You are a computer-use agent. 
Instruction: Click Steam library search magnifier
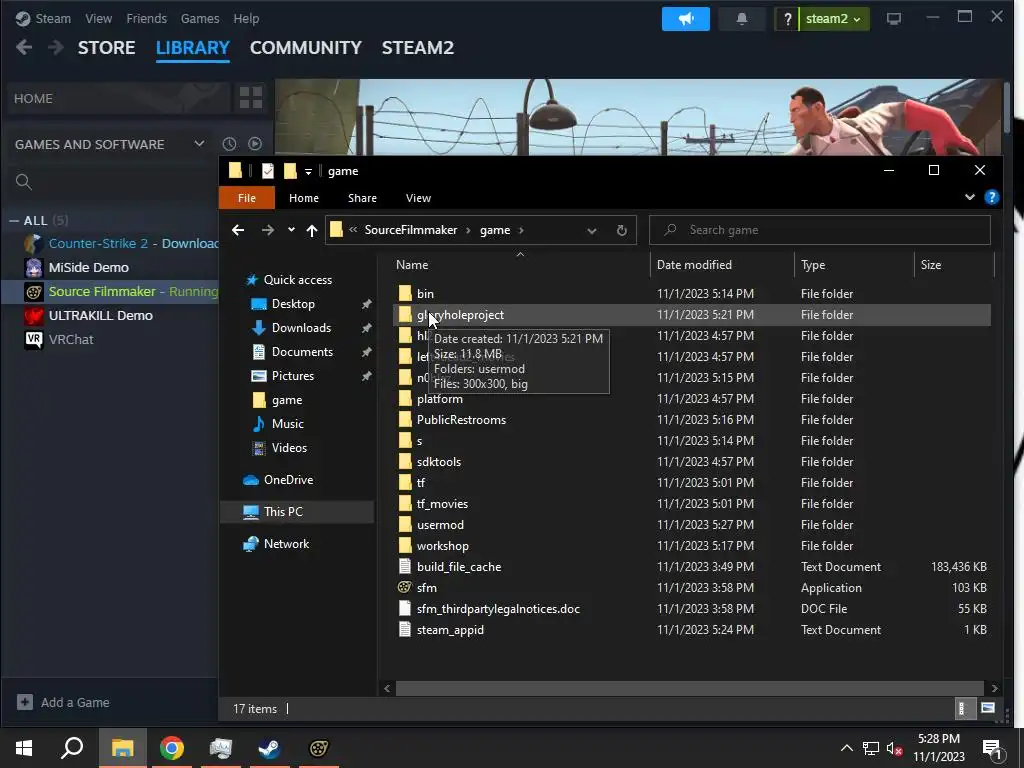24,182
